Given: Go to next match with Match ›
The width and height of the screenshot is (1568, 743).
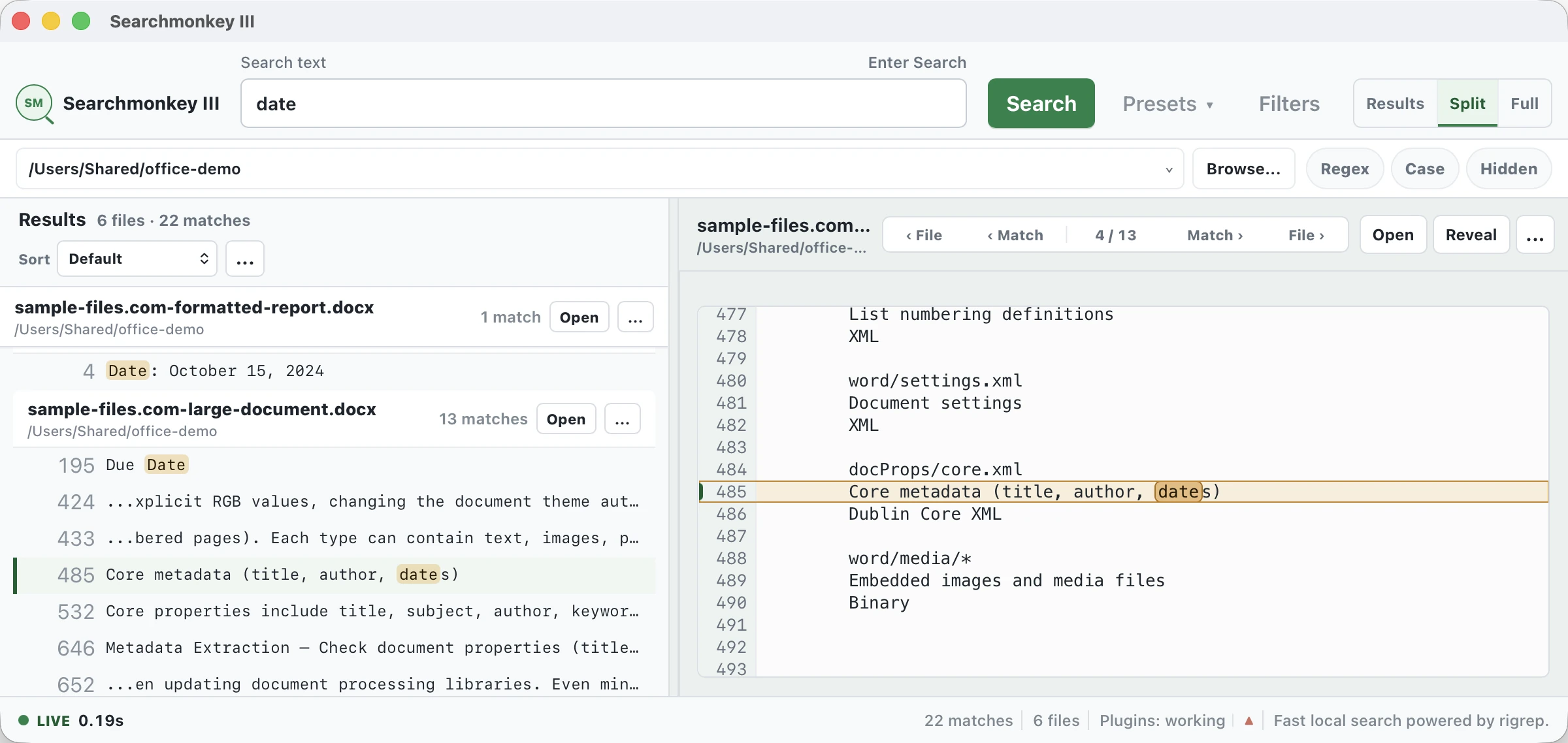Looking at the screenshot, I should (1215, 235).
